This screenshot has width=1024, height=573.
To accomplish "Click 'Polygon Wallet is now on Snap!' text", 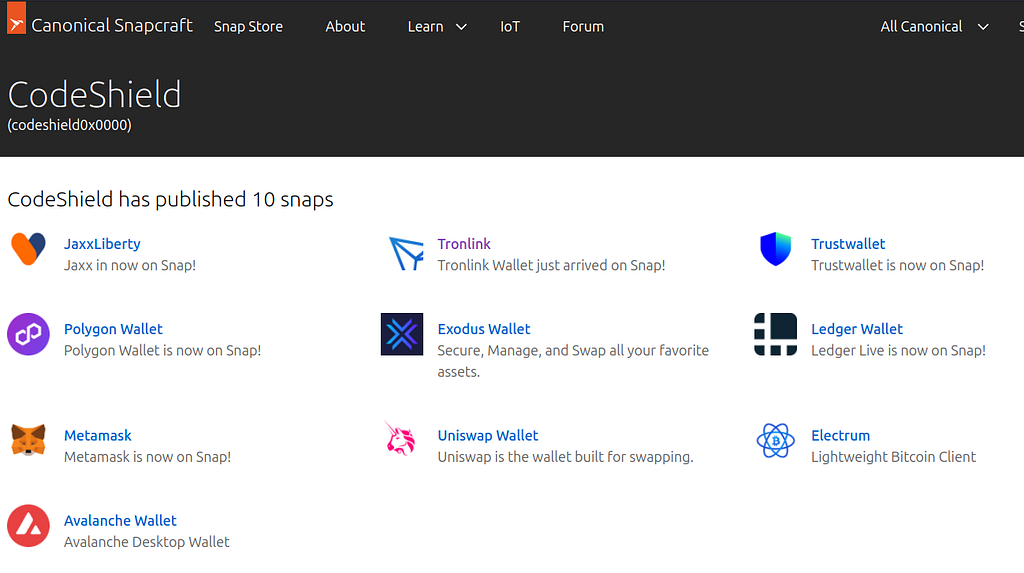I will [163, 350].
